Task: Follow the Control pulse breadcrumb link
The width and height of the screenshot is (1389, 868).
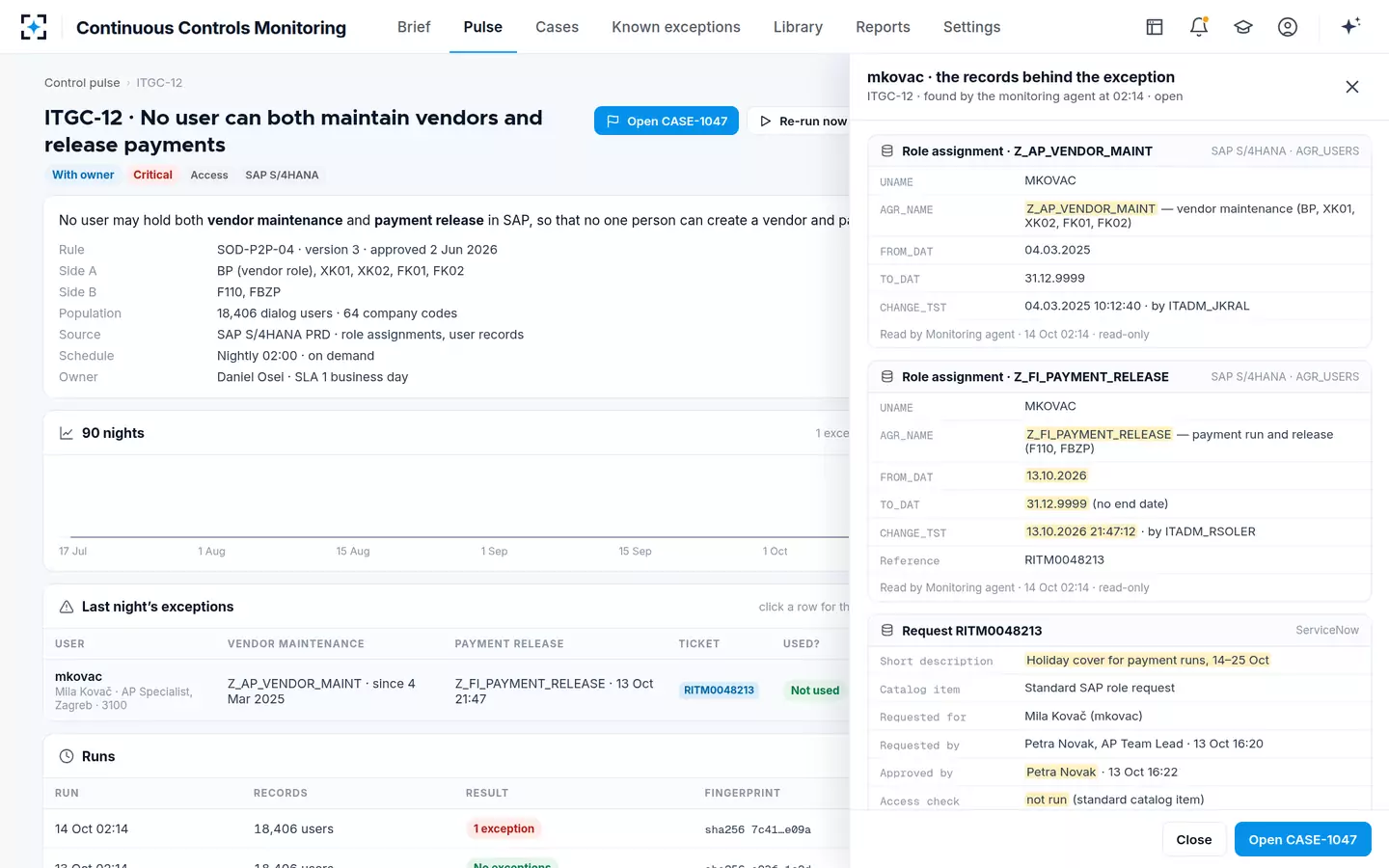Action: click(x=82, y=83)
